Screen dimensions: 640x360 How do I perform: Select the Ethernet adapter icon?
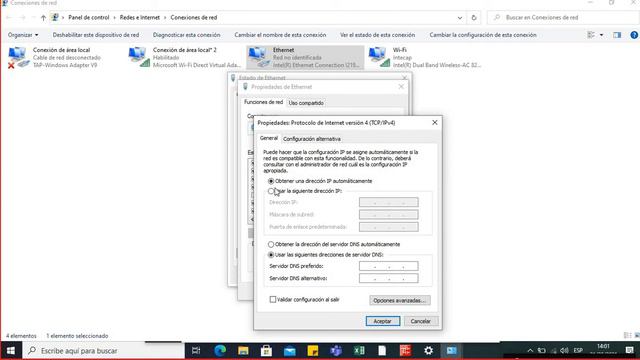[259, 57]
